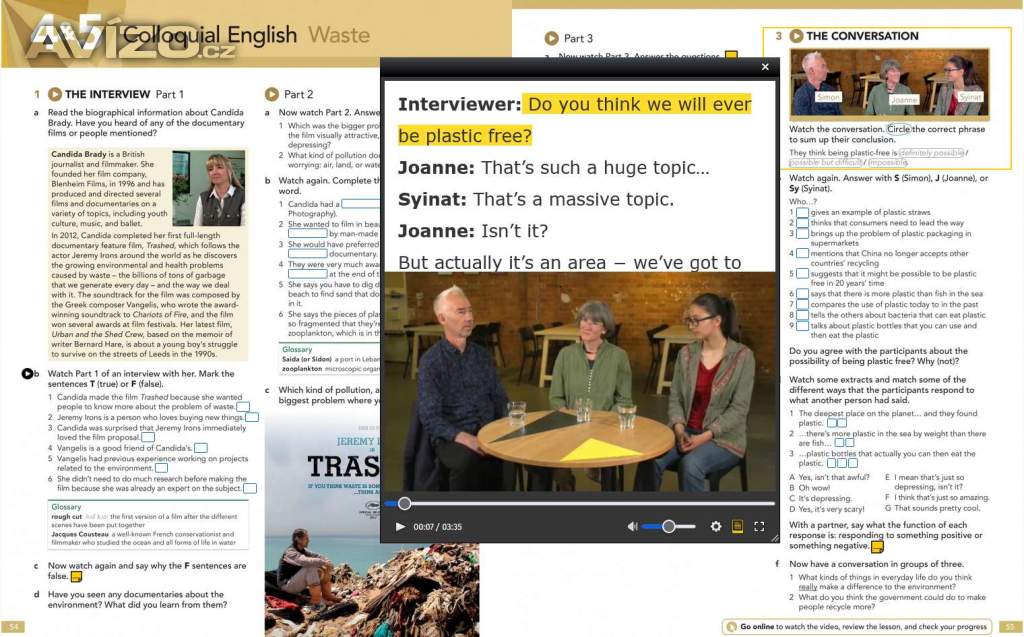Select answer box for 'gives an example of plastic straws'
Image resolution: width=1024 pixels, height=637 pixels.
(802, 212)
